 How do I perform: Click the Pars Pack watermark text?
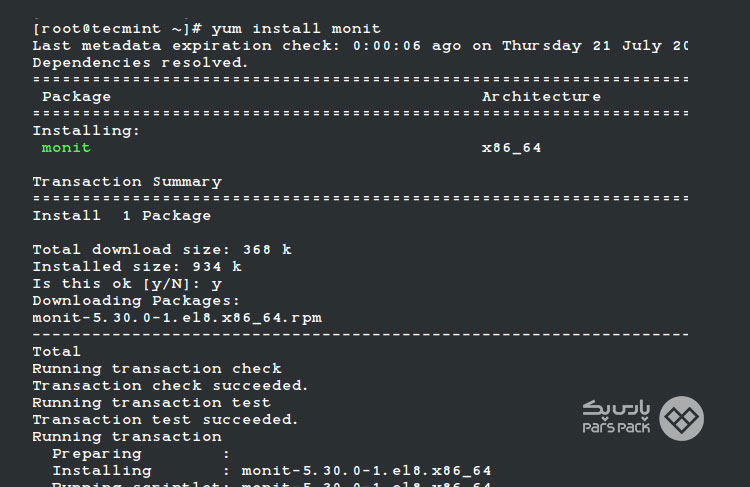tap(616, 417)
